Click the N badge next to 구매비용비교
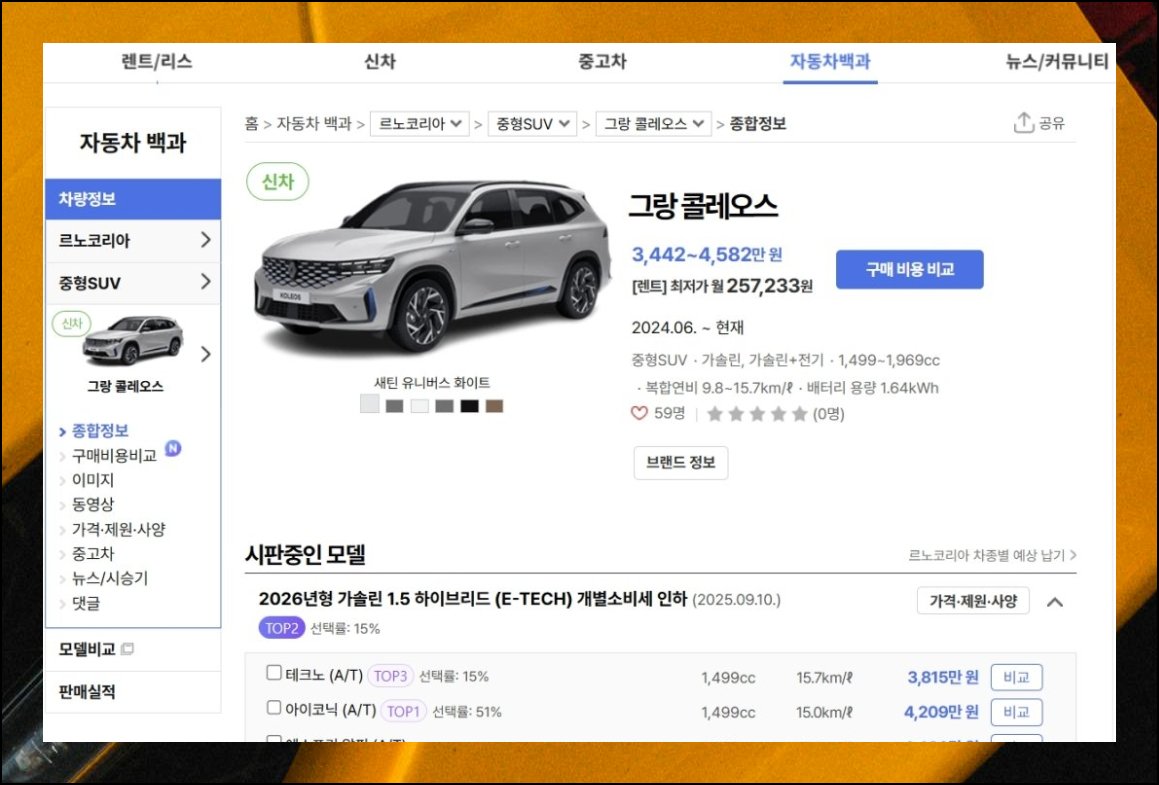 coord(172,448)
